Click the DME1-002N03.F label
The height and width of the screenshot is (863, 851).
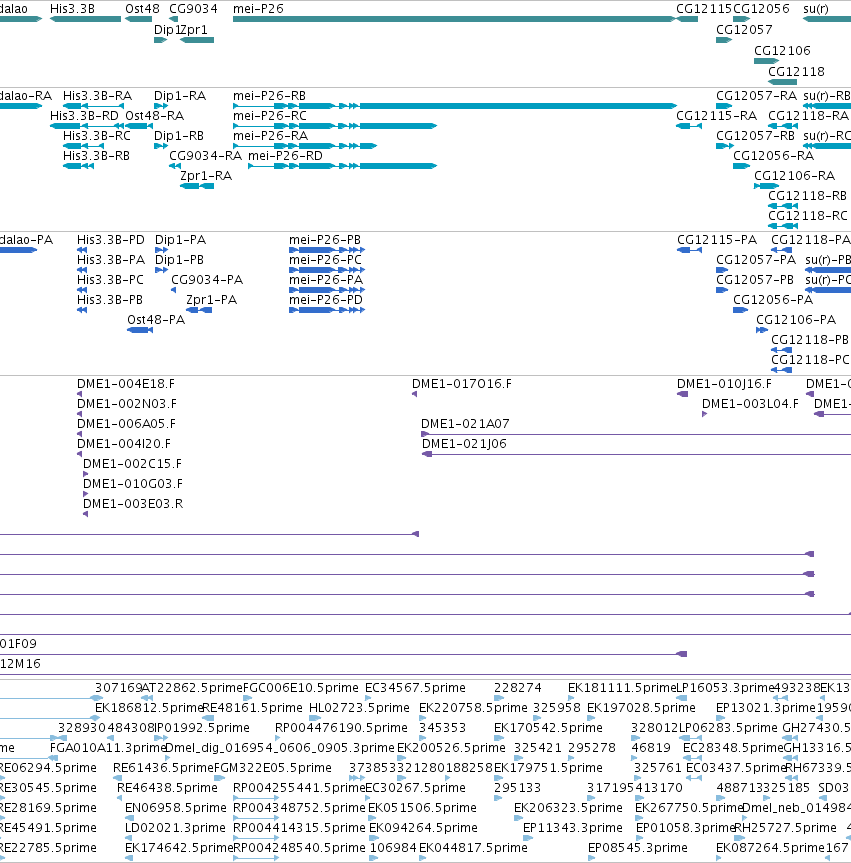127,403
